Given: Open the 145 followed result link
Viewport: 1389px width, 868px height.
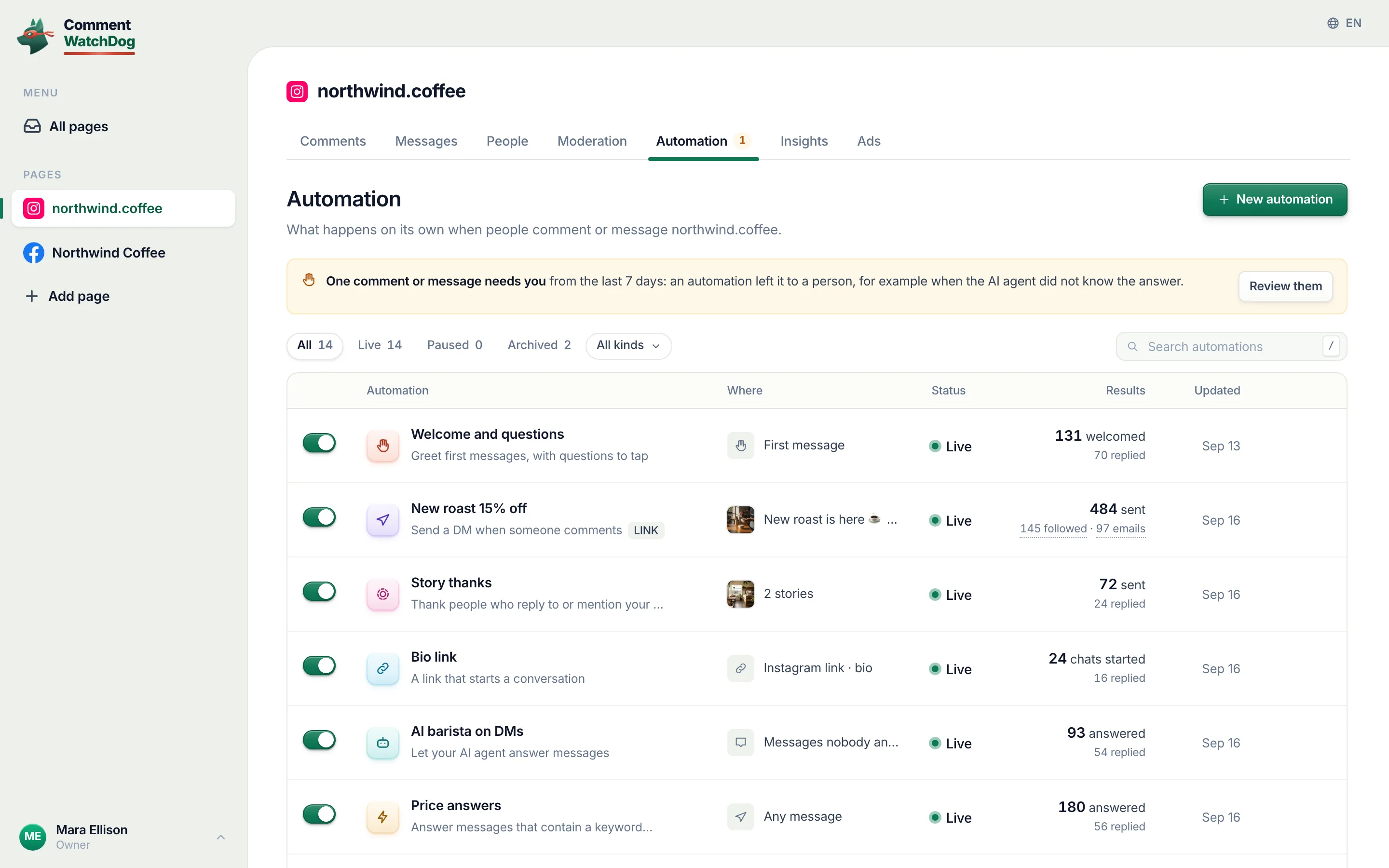Looking at the screenshot, I should (x=1053, y=529).
